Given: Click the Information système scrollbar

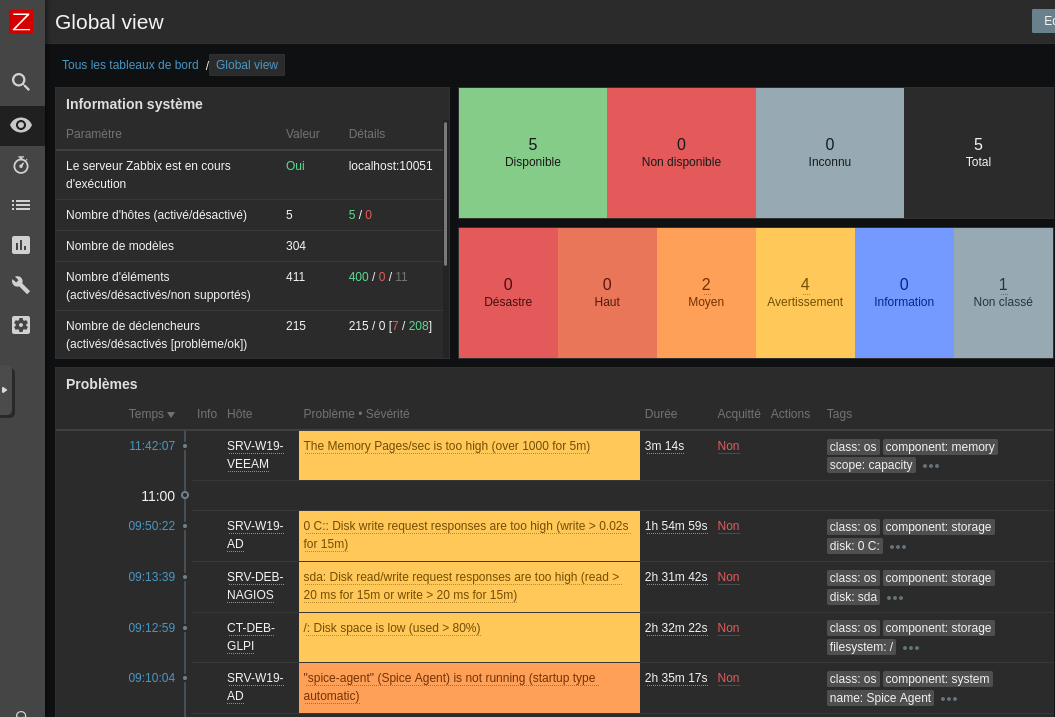Looking at the screenshot, I should (x=445, y=193).
